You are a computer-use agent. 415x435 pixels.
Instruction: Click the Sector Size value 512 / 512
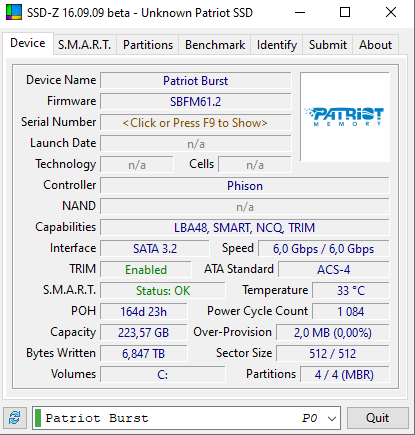pyautogui.click(x=333, y=354)
